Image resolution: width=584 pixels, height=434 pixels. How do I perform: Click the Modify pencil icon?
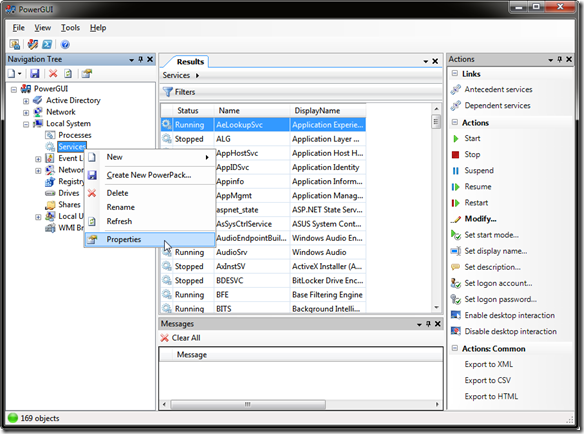click(456, 219)
